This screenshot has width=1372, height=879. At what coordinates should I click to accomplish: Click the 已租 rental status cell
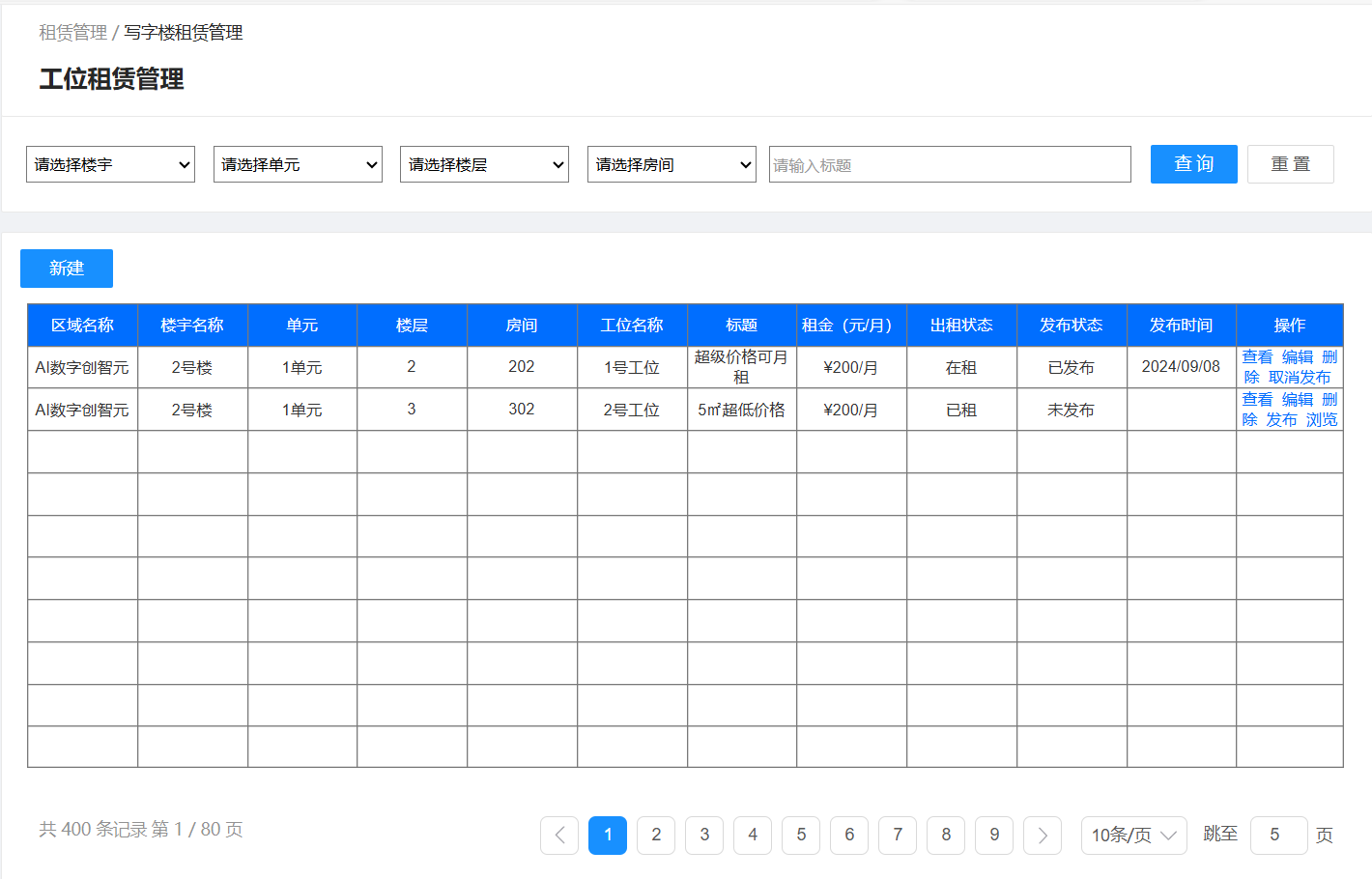coord(961,410)
